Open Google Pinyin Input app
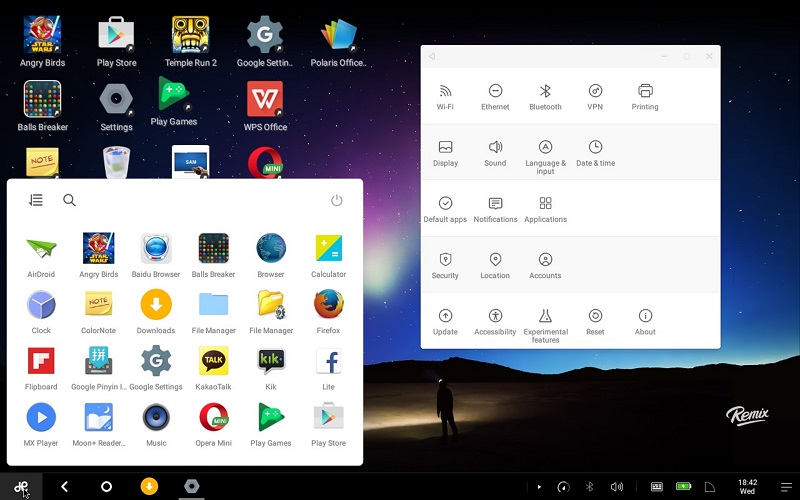Viewport: 800px width, 500px height. pyautogui.click(x=98, y=367)
